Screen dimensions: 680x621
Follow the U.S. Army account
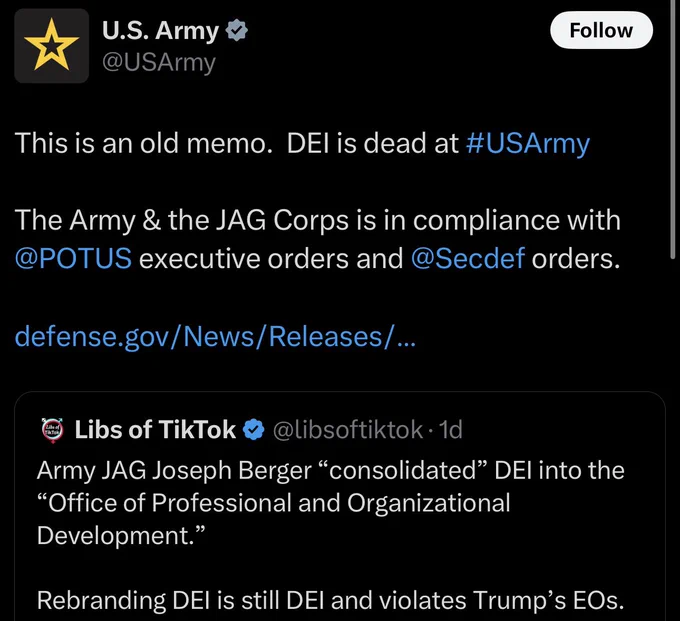pyautogui.click(x=601, y=30)
